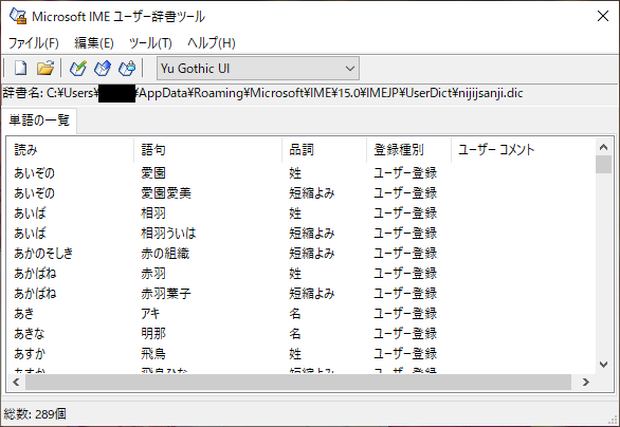Click the 総数: 289個 status text
The height and width of the screenshot is (427, 620).
pyautogui.click(x=35, y=414)
